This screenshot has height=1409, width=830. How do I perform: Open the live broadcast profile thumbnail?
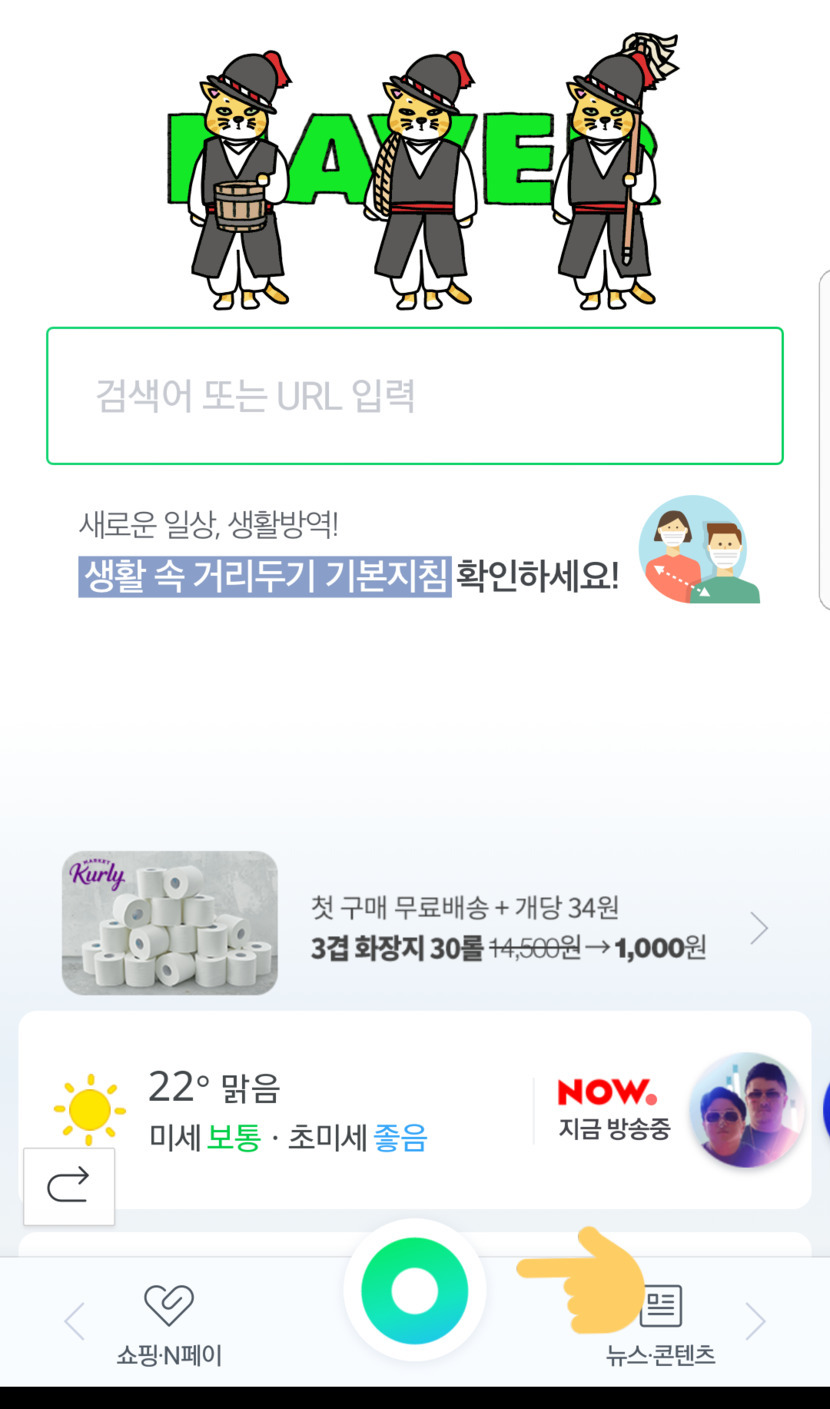[746, 1110]
